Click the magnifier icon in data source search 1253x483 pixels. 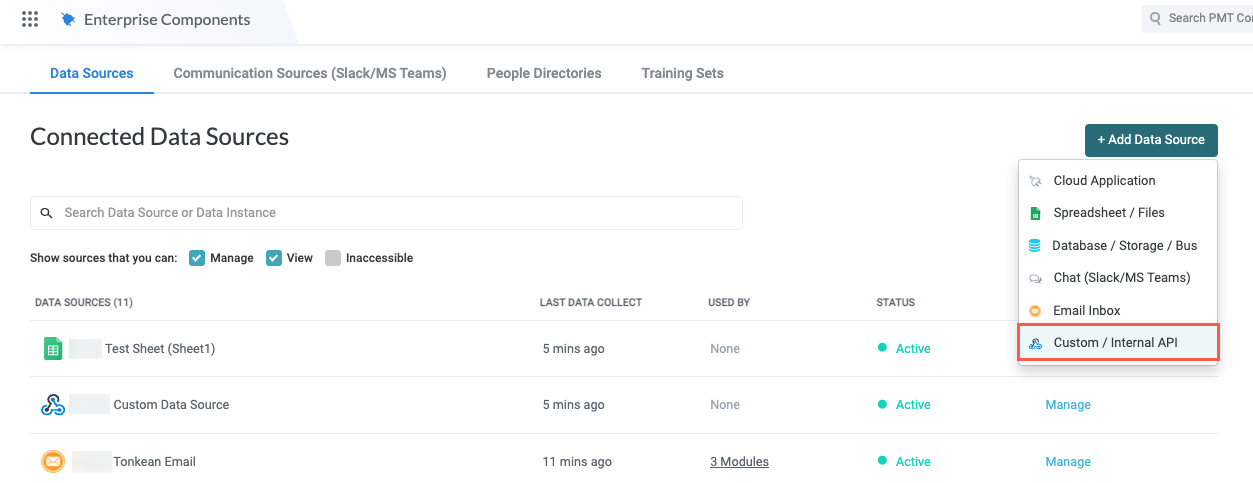47,213
